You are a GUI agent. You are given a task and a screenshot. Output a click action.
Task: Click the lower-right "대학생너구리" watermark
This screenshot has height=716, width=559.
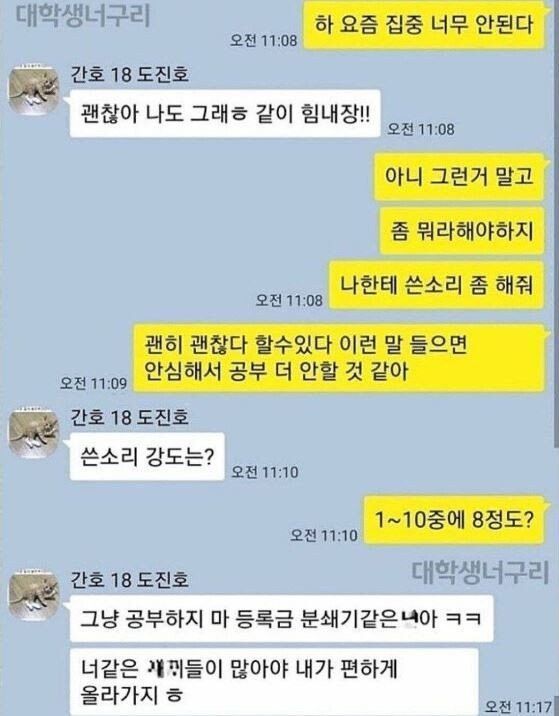pyautogui.click(x=480, y=572)
